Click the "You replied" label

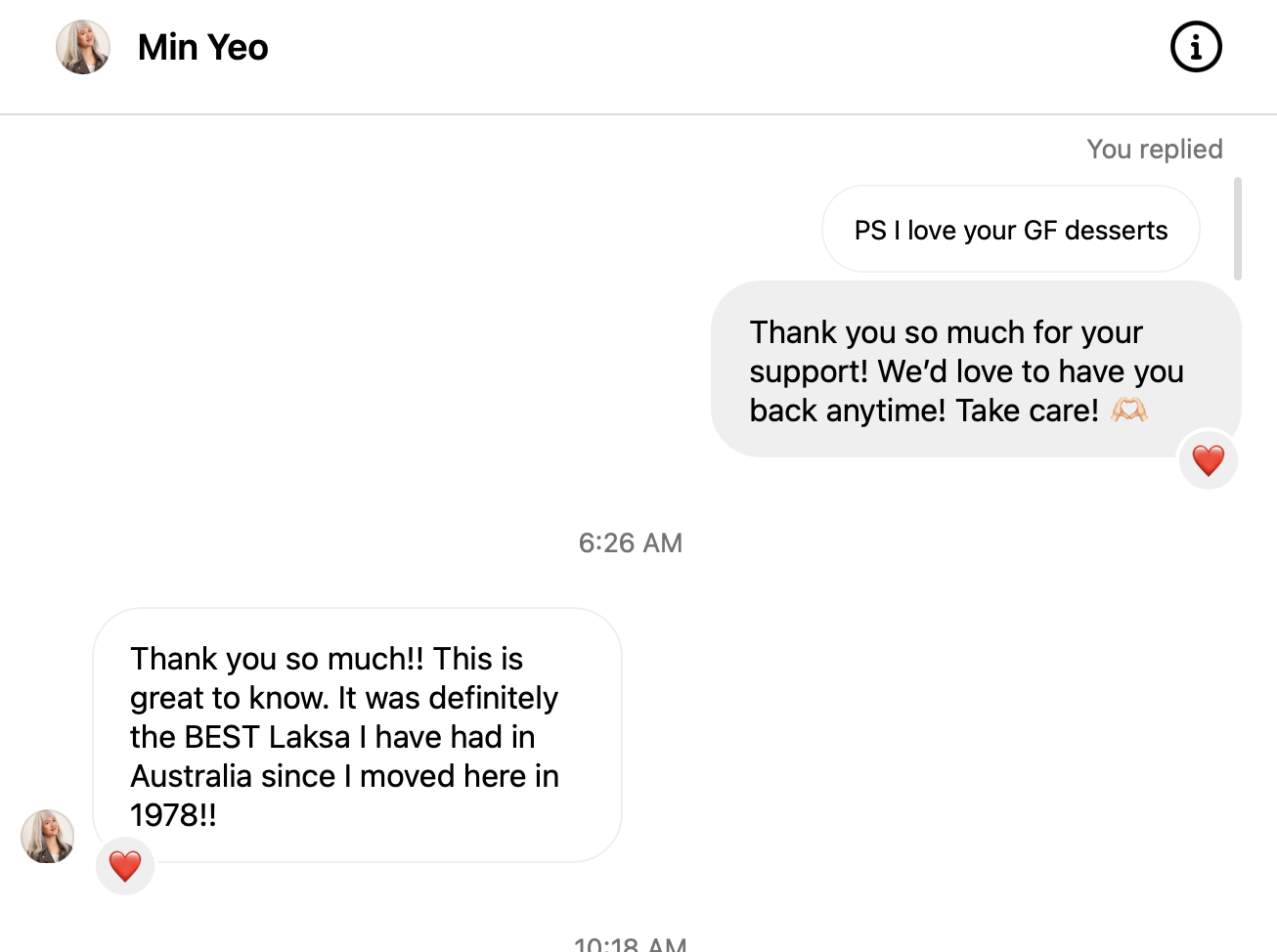tap(1154, 149)
